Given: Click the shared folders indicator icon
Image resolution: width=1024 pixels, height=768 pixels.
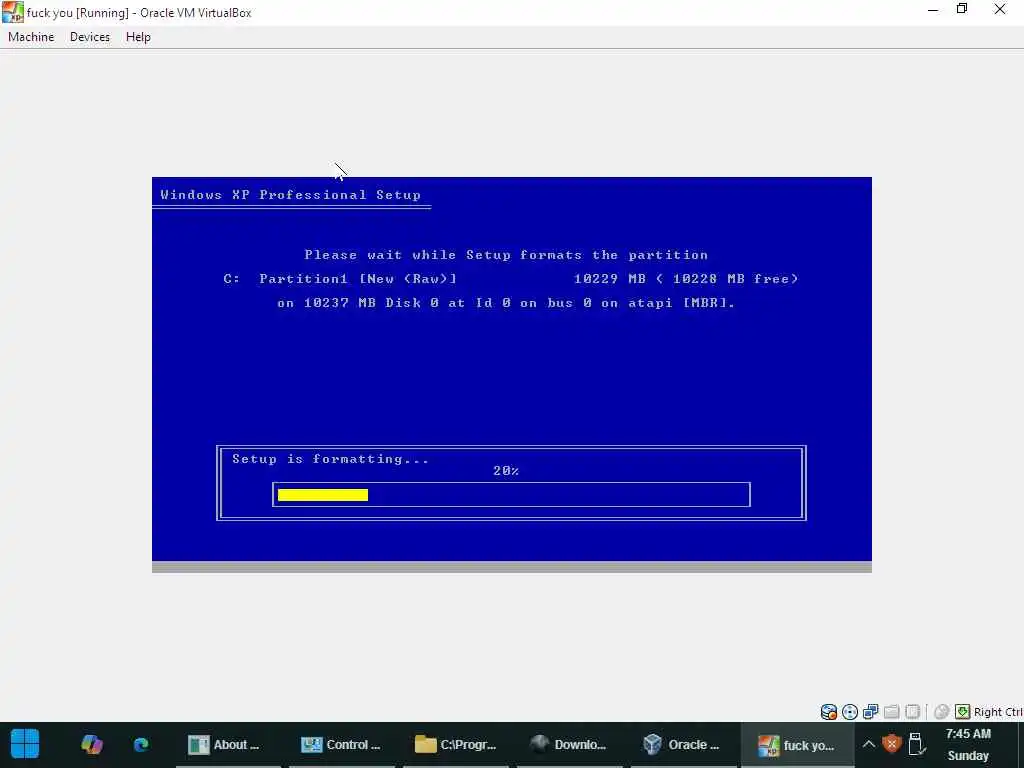Looking at the screenshot, I should tap(891, 712).
